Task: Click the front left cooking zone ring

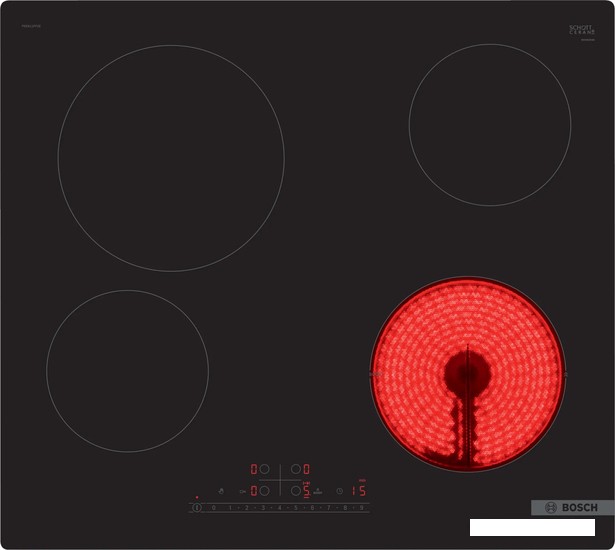Action: click(127, 371)
